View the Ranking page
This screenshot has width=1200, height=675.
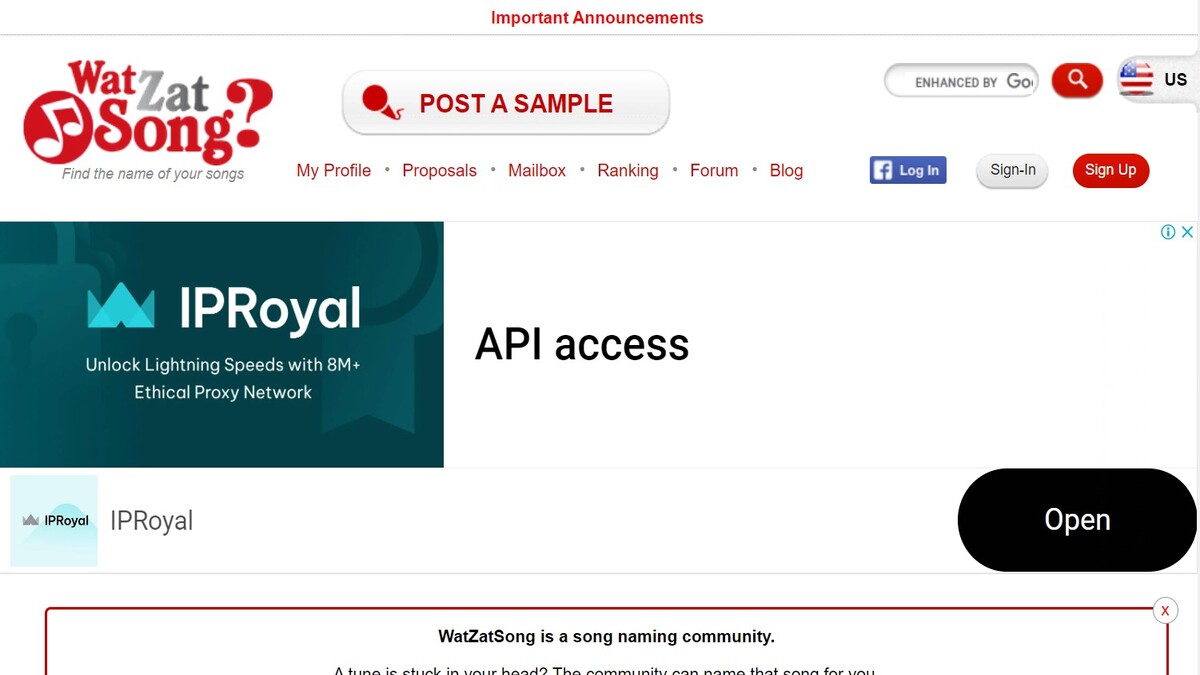tap(628, 171)
